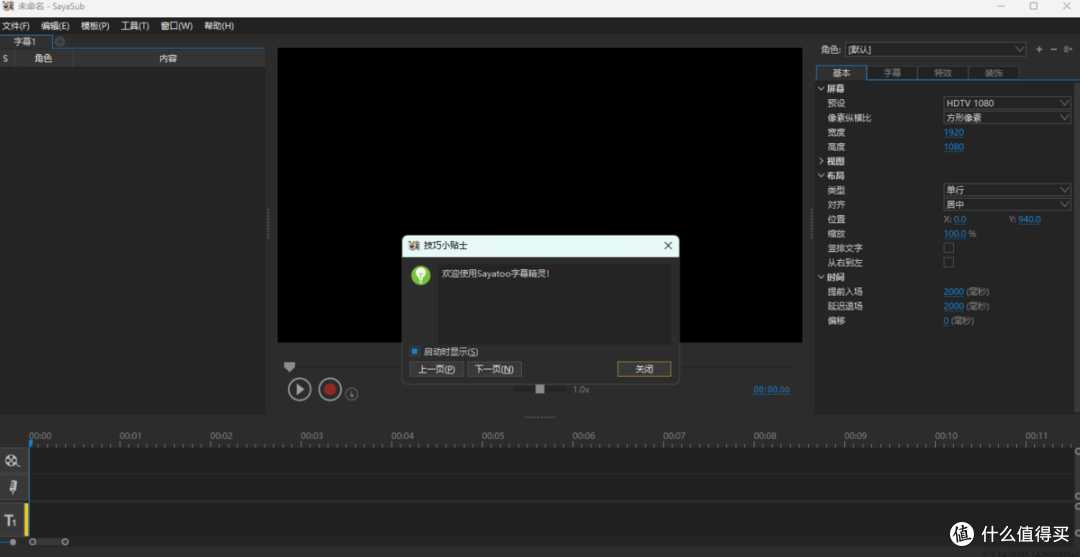Collapse the 时间 section
Image resolution: width=1080 pixels, height=557 pixels.
coord(821,277)
